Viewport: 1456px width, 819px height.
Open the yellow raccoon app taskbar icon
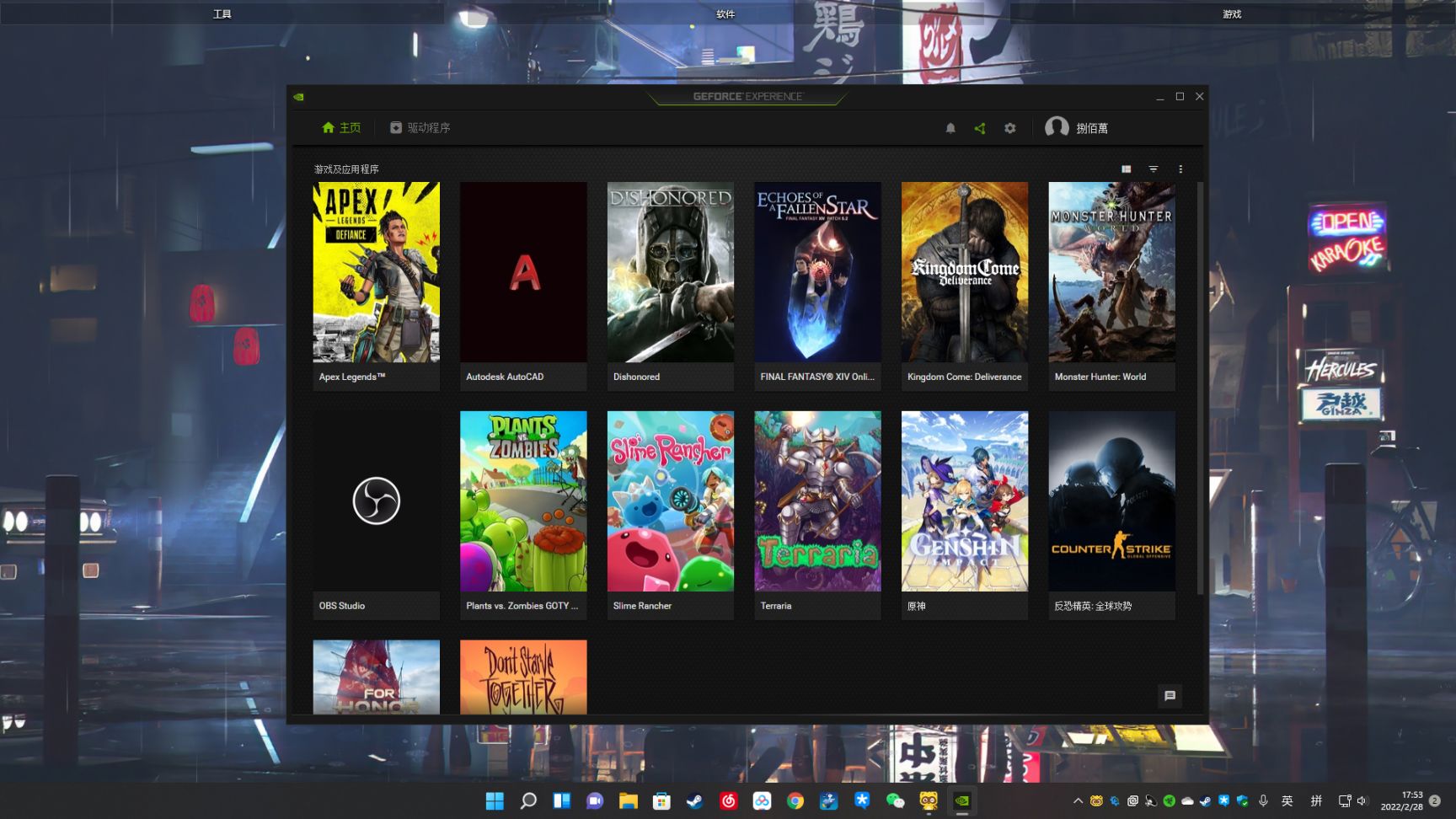[929, 800]
